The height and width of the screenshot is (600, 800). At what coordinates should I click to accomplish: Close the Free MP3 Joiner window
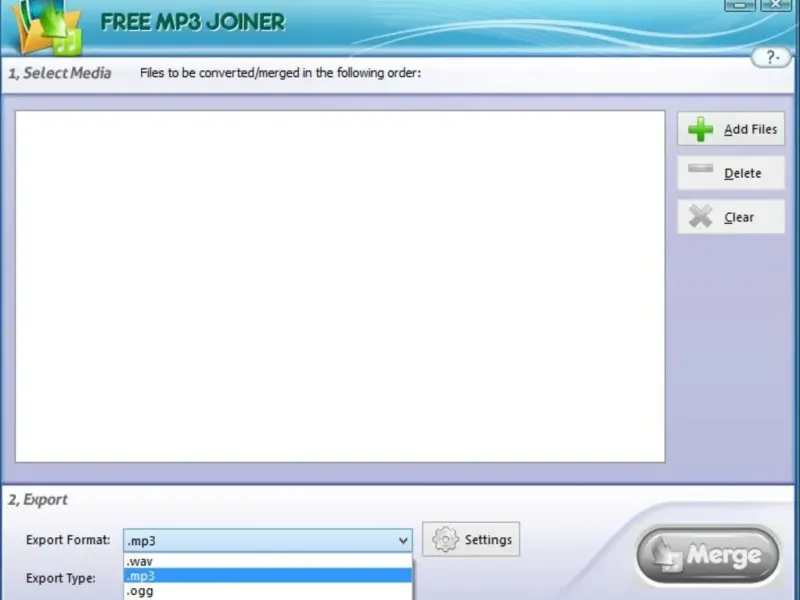776,5
